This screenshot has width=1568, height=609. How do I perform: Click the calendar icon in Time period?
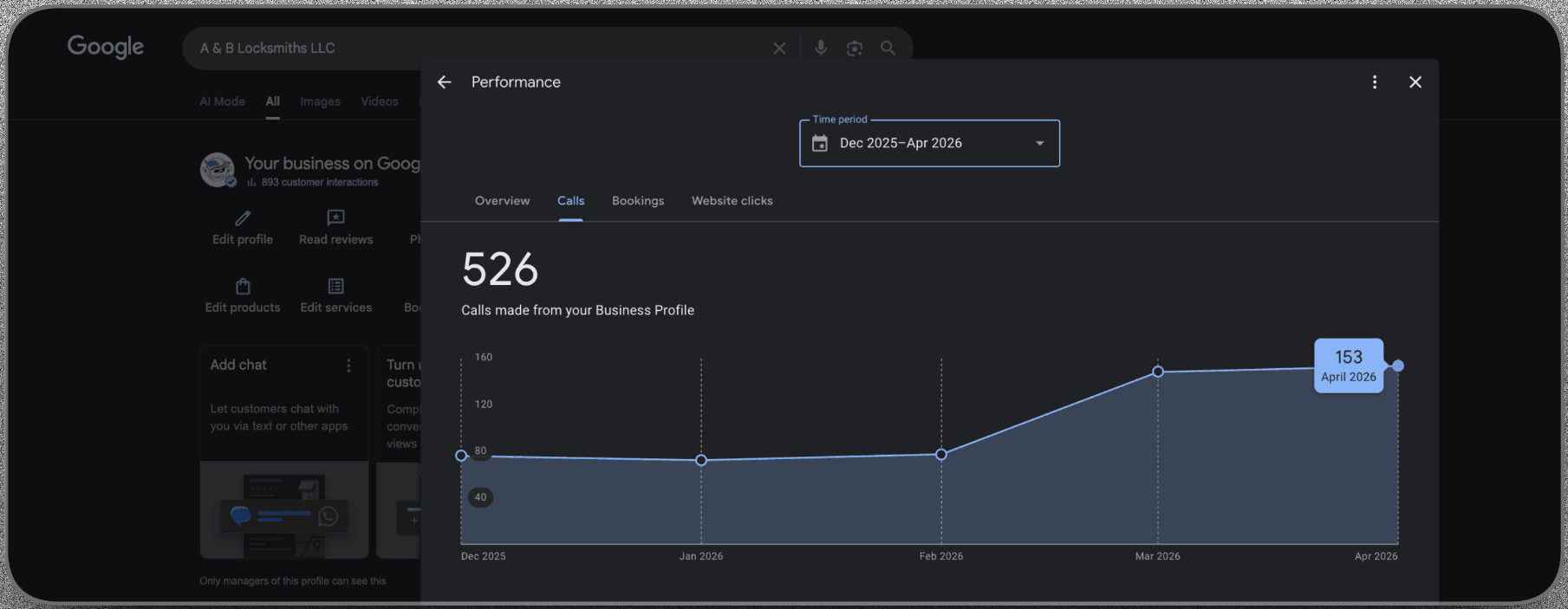click(819, 144)
